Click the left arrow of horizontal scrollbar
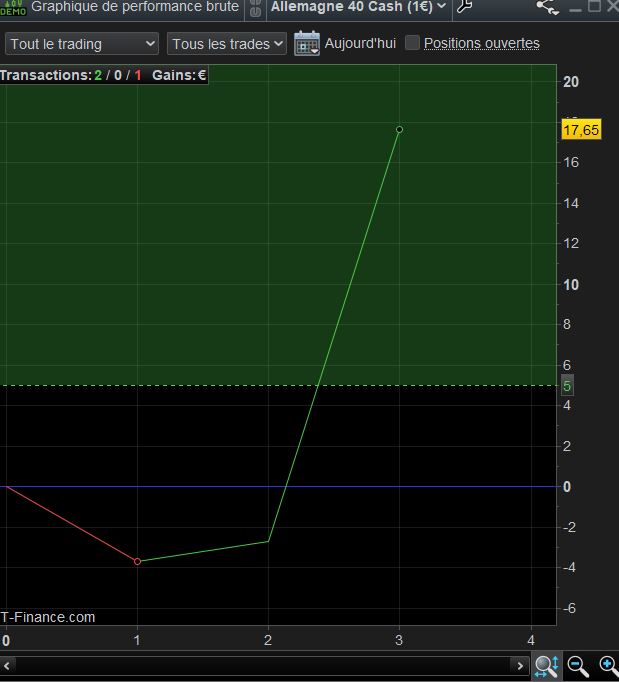 click(7, 665)
